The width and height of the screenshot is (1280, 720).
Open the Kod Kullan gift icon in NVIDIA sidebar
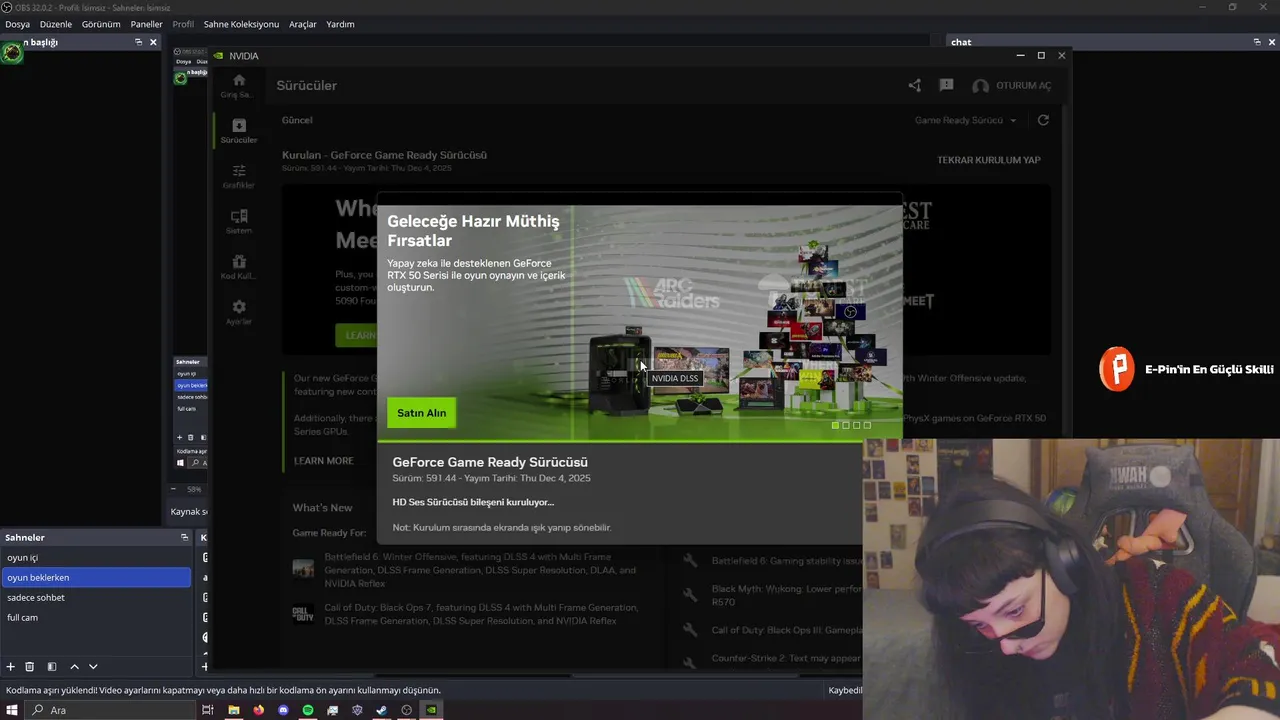coord(239,261)
